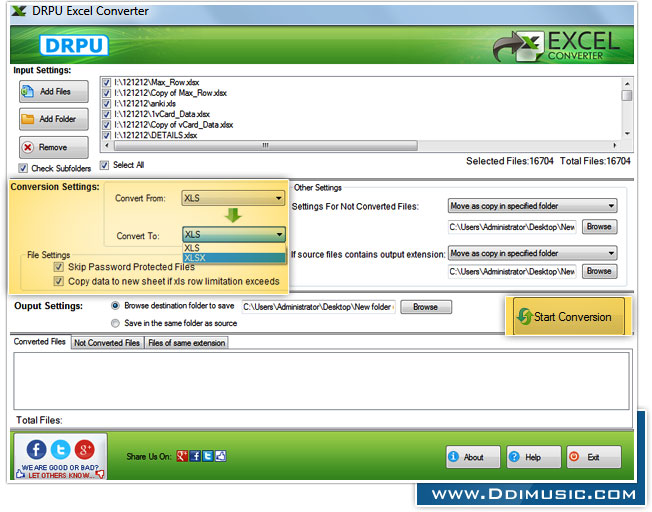Click the output destination path field
Image resolution: width=652 pixels, height=512 pixels.
tap(319, 307)
